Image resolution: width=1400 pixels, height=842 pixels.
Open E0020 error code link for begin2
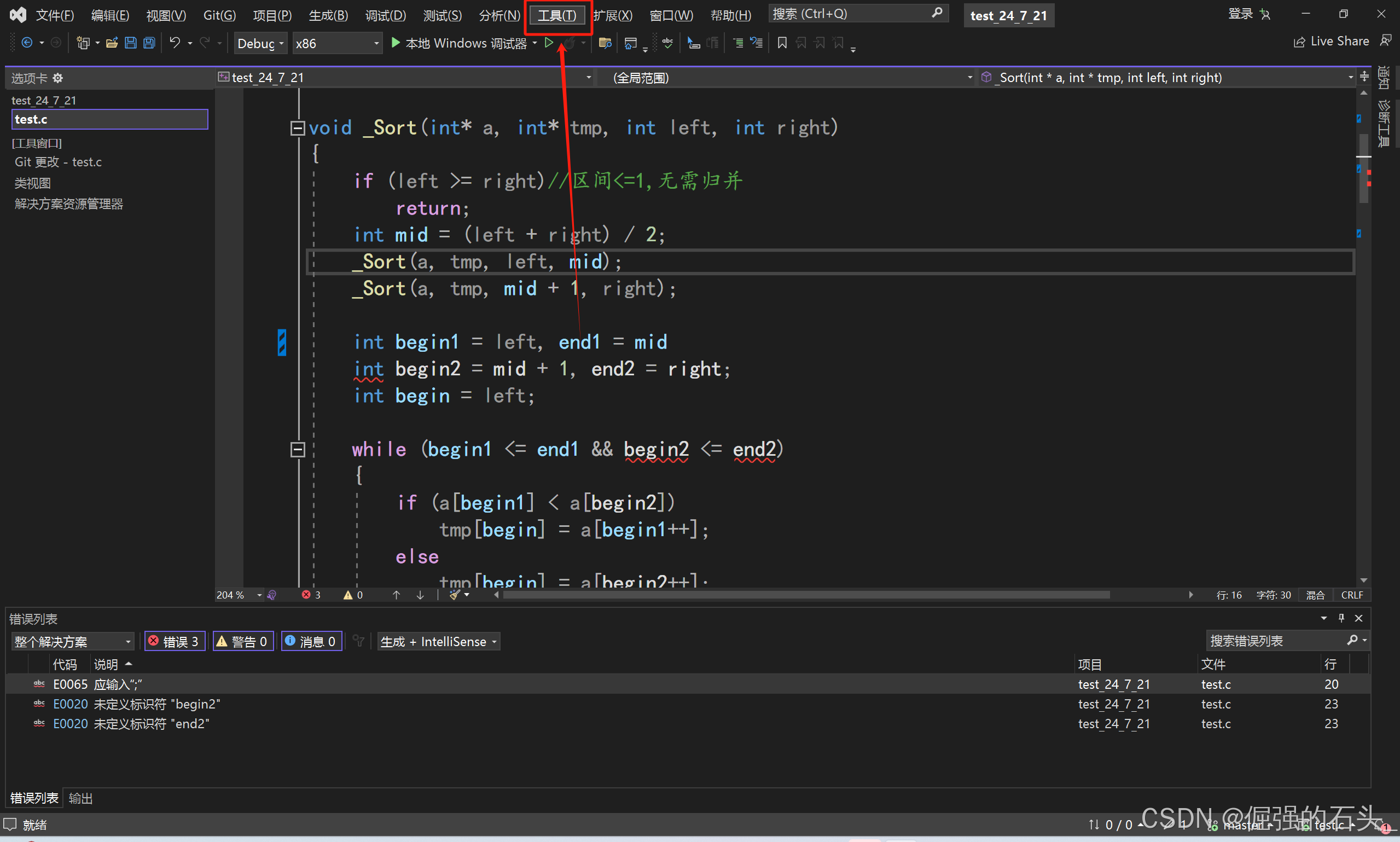(x=71, y=704)
